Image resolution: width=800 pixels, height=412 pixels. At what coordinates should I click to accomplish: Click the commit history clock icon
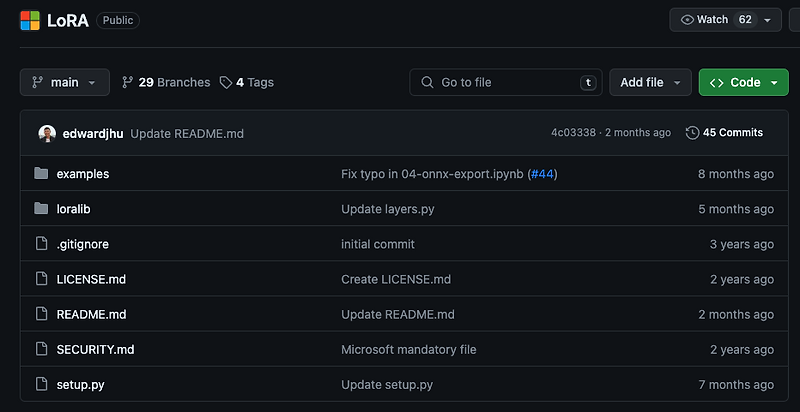click(692, 133)
